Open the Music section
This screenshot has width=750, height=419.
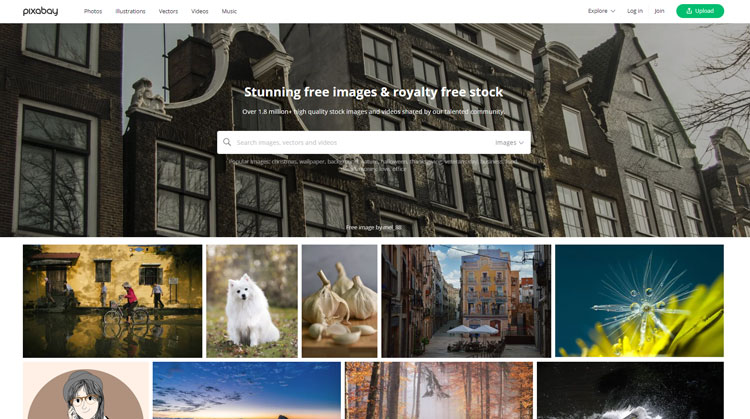click(x=229, y=11)
